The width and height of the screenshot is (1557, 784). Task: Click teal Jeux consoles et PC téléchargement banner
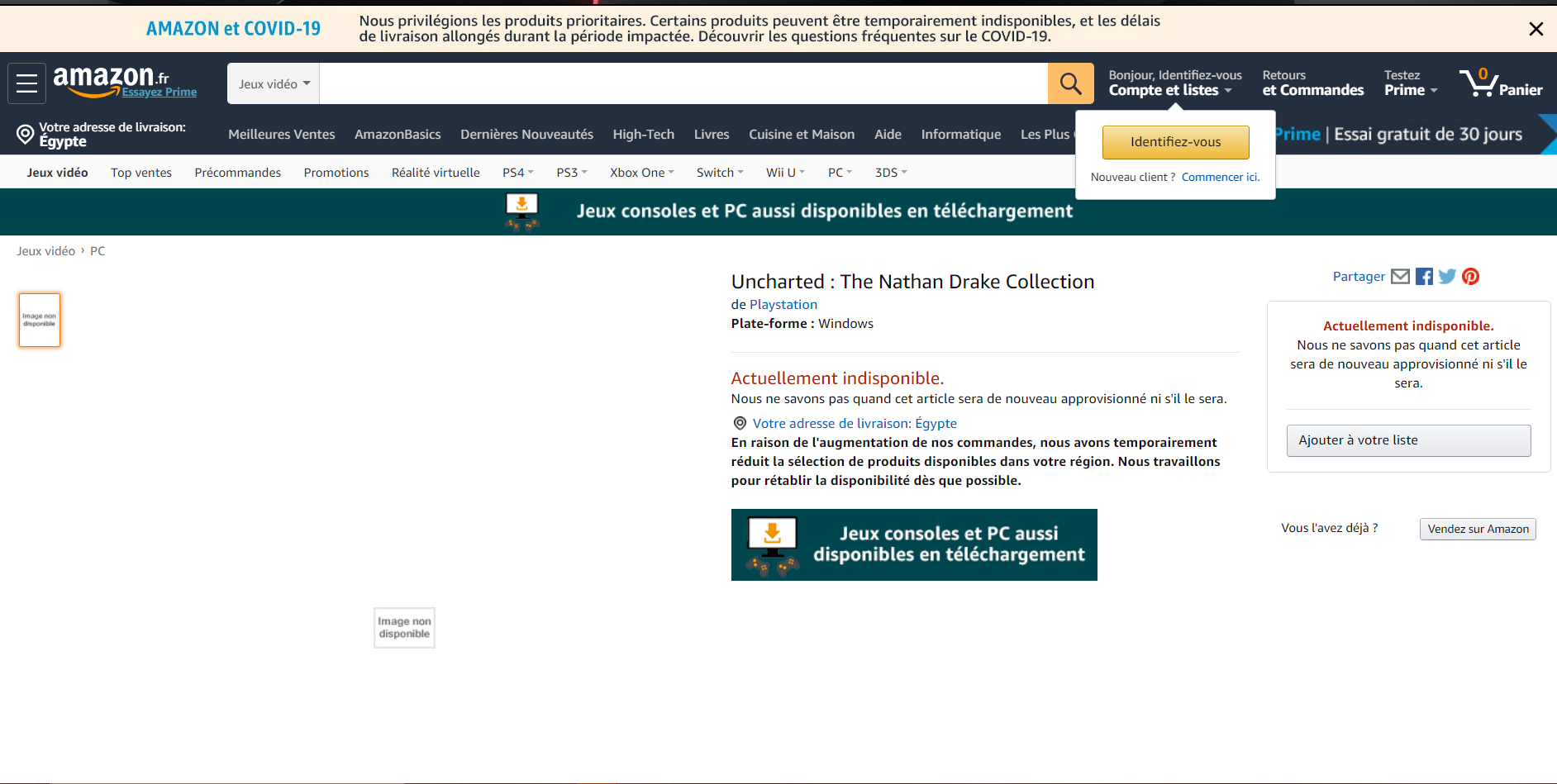778,211
